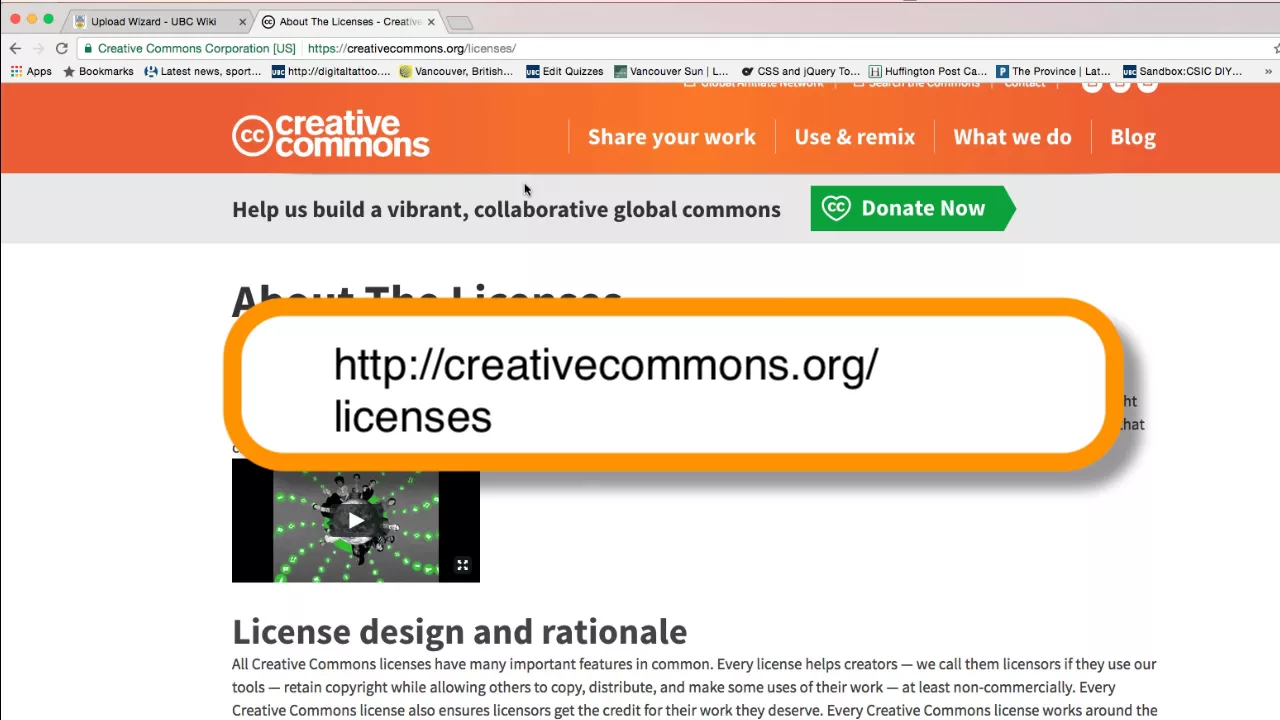The height and width of the screenshot is (720, 1280).
Task: Open the Blog menu item
Action: [1133, 137]
